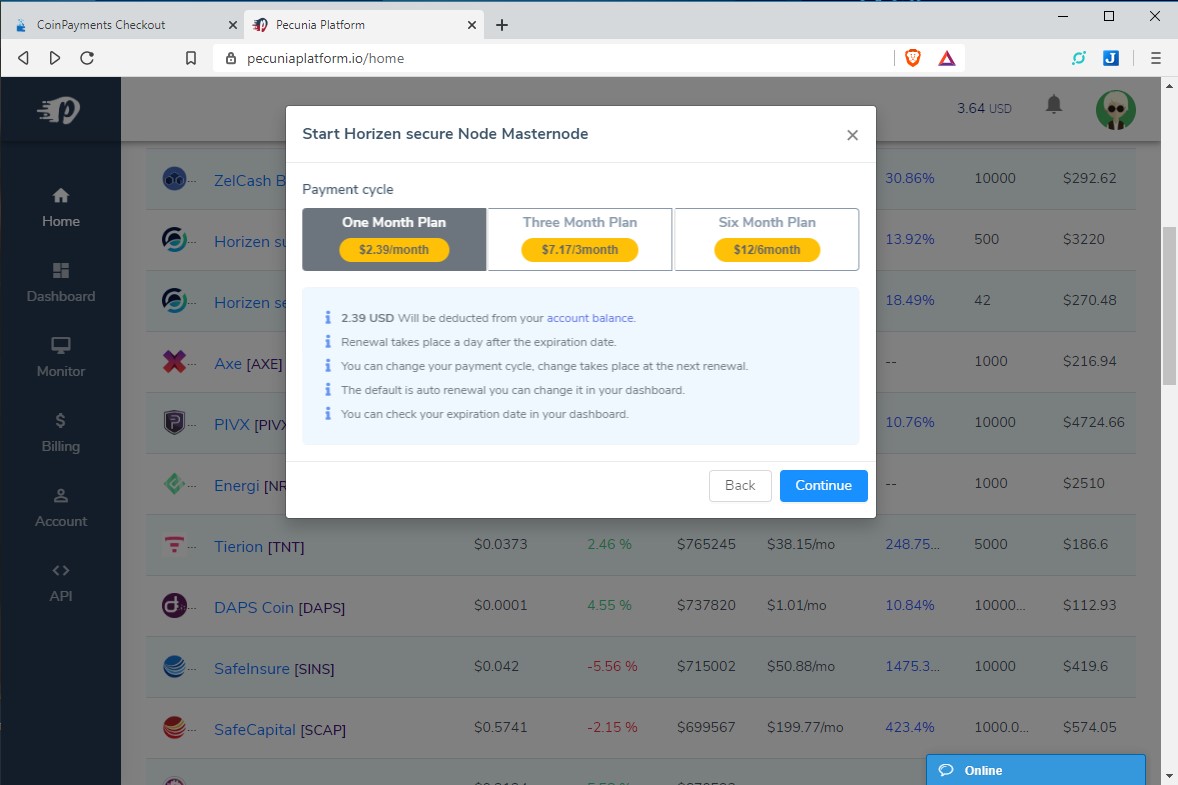This screenshot has width=1178, height=785.
Task: Open the Brave Rewards triangle icon
Action: click(947, 58)
